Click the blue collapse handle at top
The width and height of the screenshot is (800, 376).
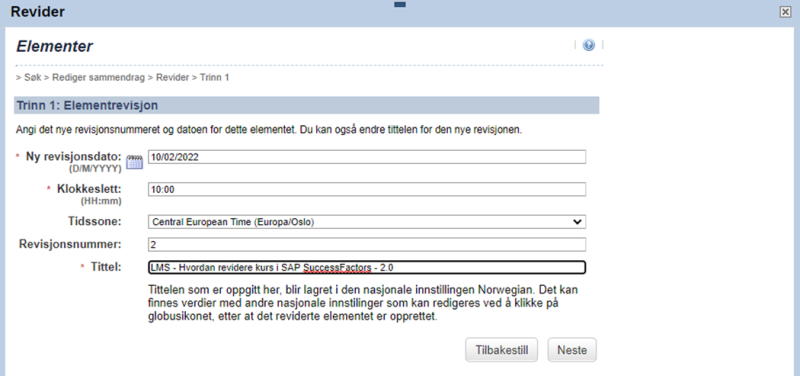point(400,5)
